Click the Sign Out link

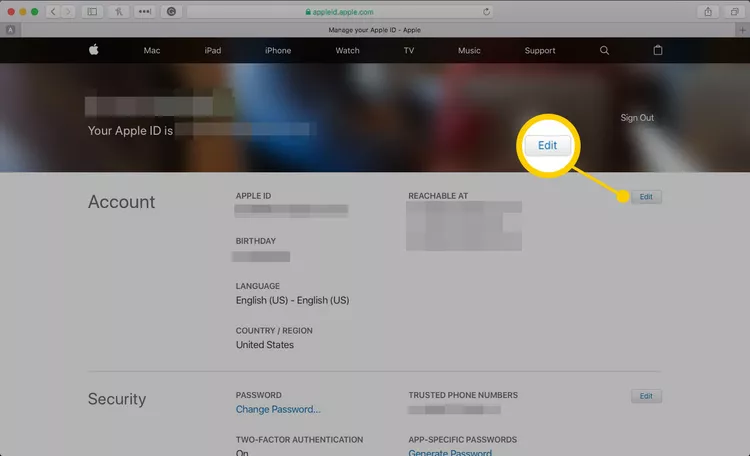point(637,118)
